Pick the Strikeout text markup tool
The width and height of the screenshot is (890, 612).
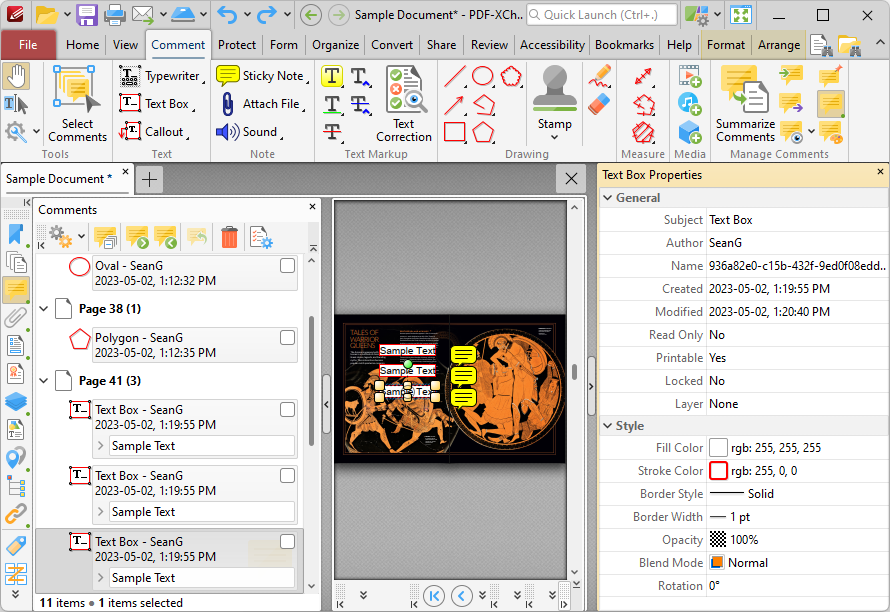[x=332, y=132]
